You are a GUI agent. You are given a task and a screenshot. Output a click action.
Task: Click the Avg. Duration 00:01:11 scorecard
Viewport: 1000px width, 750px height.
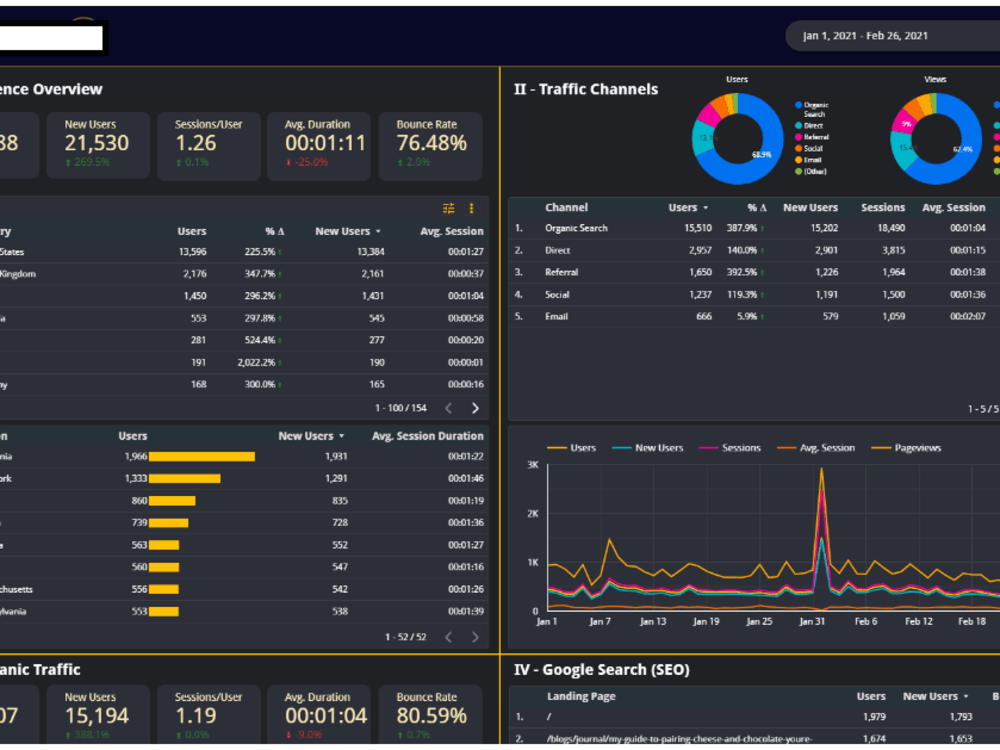(319, 146)
